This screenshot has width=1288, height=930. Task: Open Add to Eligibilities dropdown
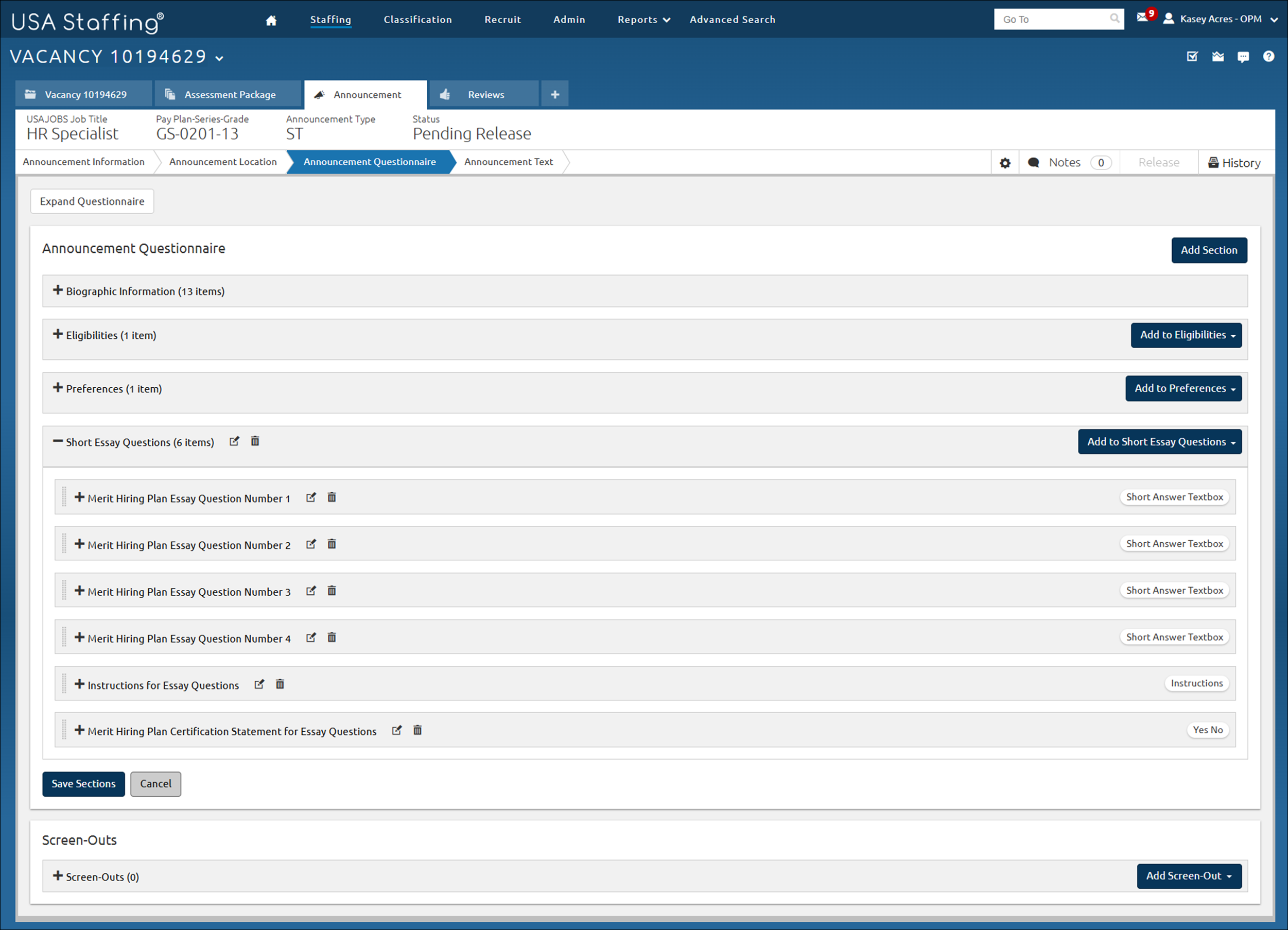[1187, 335]
